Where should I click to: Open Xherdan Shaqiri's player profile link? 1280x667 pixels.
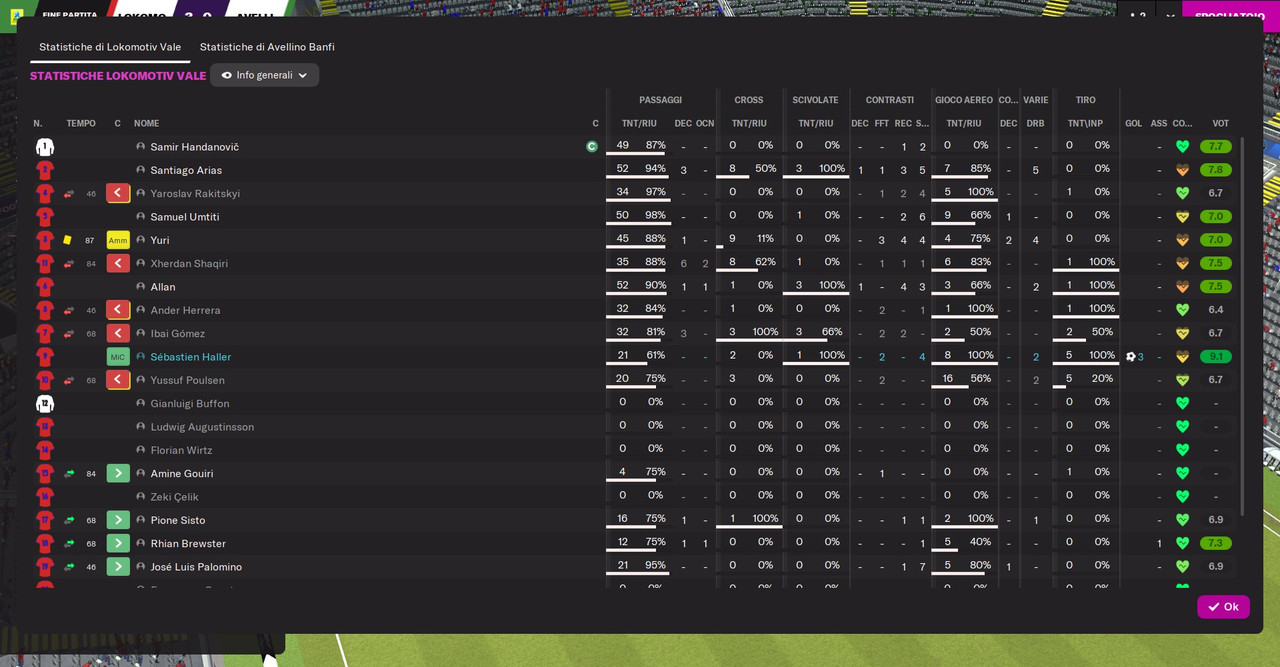click(x=189, y=264)
